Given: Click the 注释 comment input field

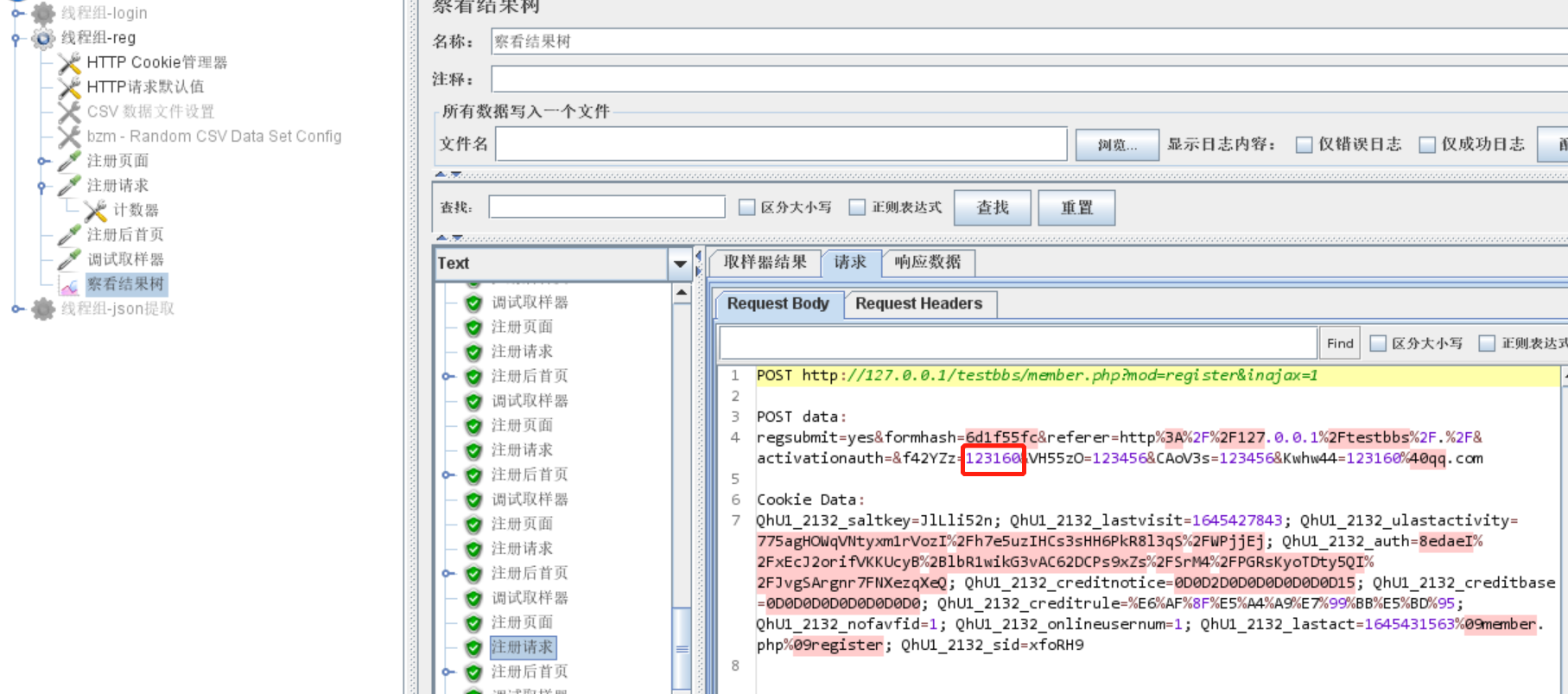Looking at the screenshot, I should pos(1029,80).
